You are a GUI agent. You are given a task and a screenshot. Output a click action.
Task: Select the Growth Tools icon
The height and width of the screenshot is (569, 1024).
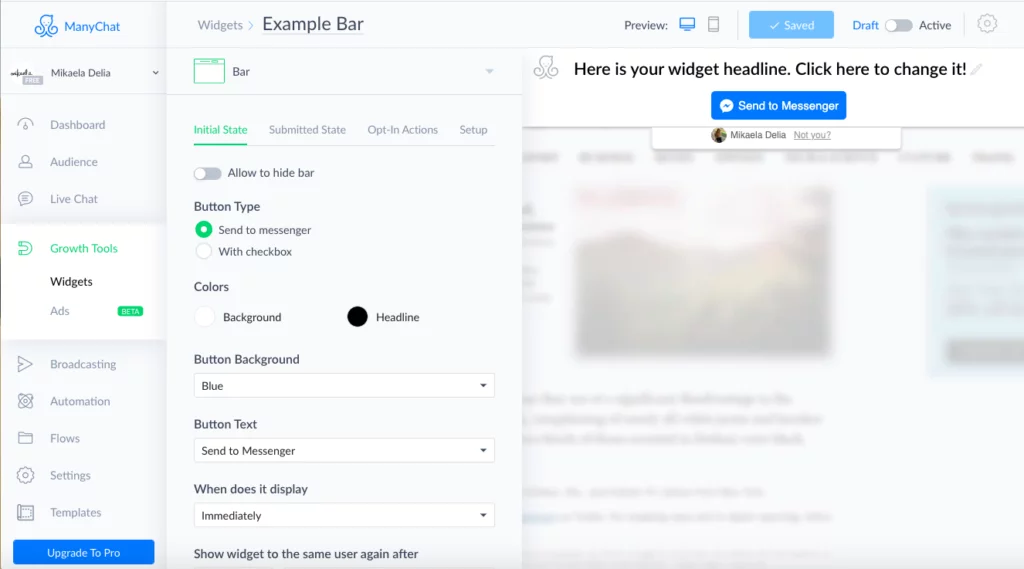click(25, 248)
